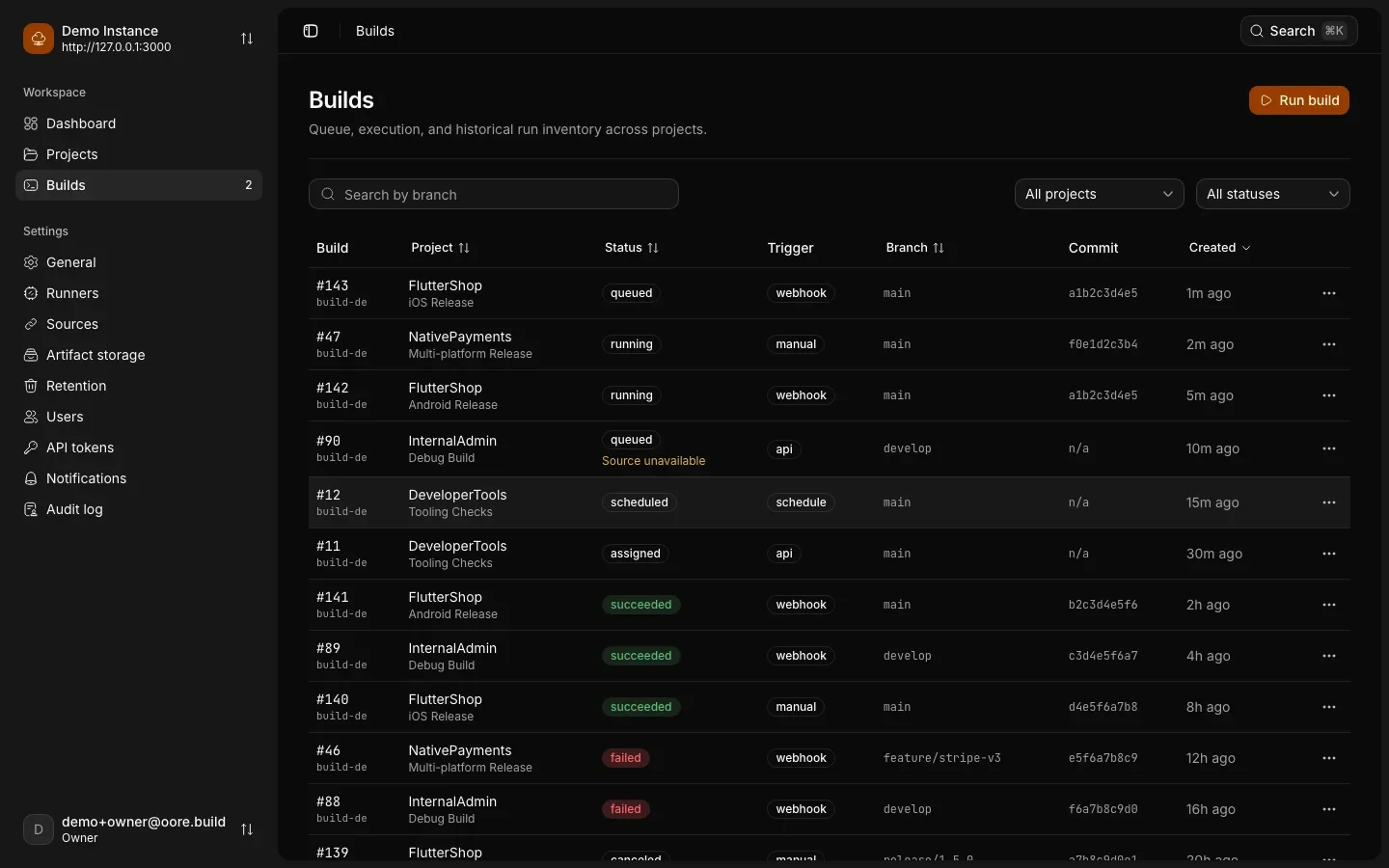Image resolution: width=1389 pixels, height=868 pixels.
Task: Click the API tokens key icon
Action: coord(31,448)
